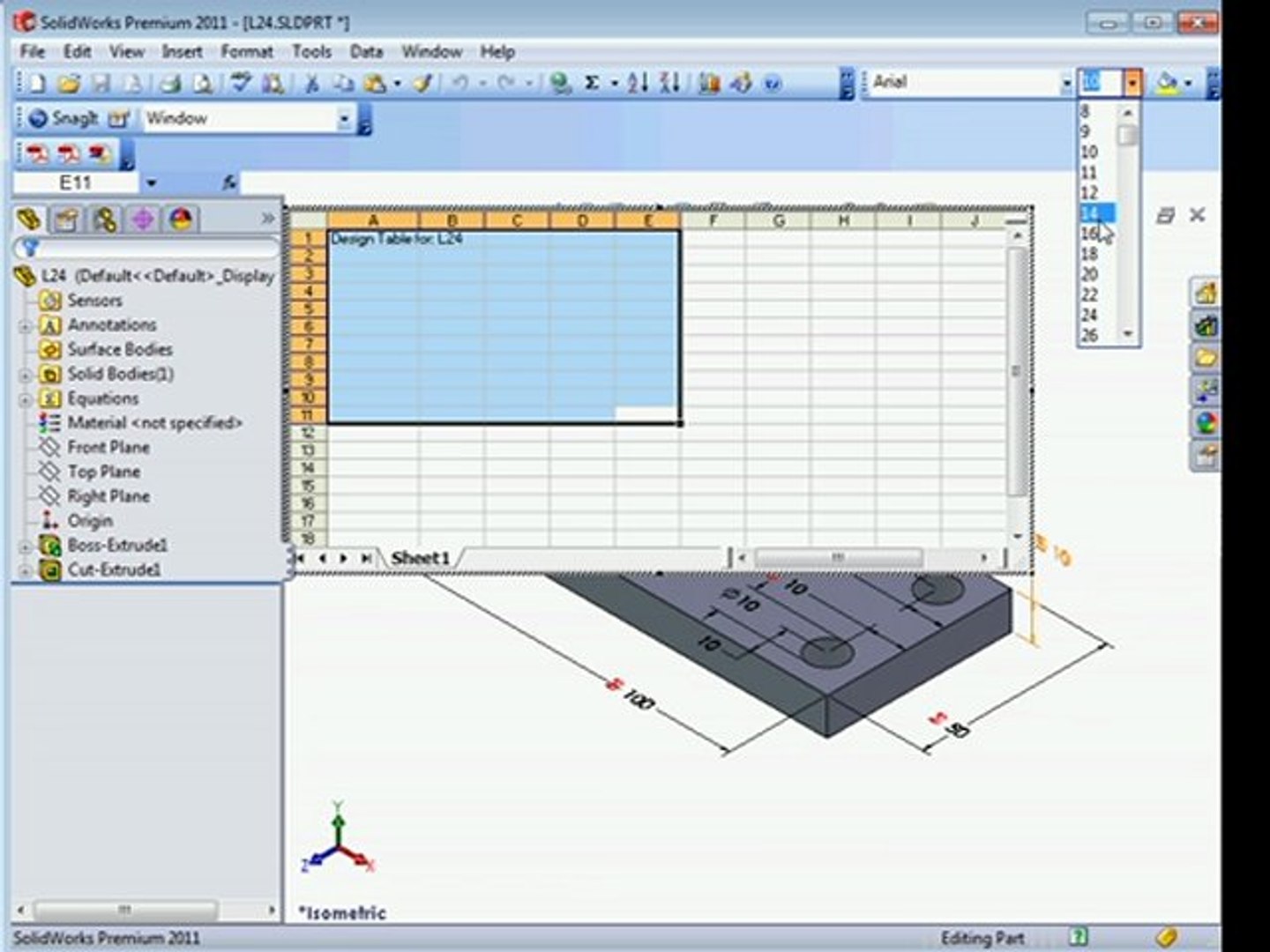Select the Front Plane tree item

pyautogui.click(x=108, y=448)
